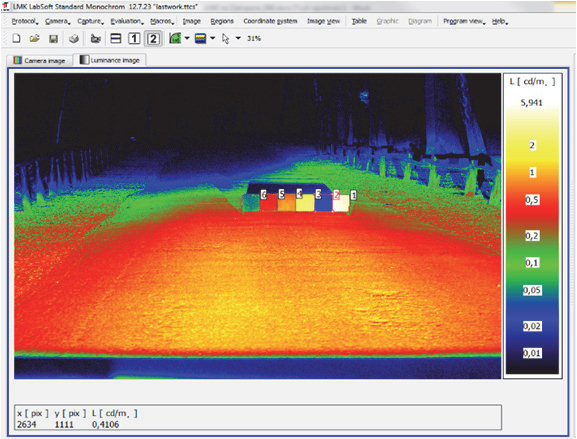577x439 pixels.
Task: Click the x pixel value 2634
Action: pos(26,425)
